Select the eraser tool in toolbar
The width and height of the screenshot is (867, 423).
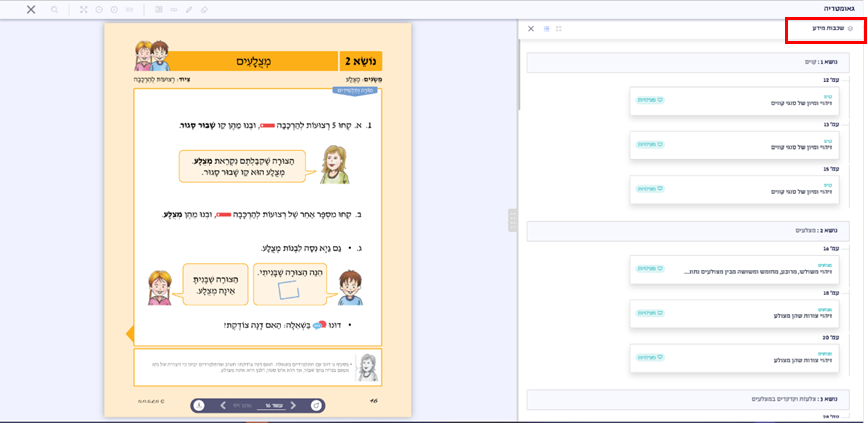point(204,9)
